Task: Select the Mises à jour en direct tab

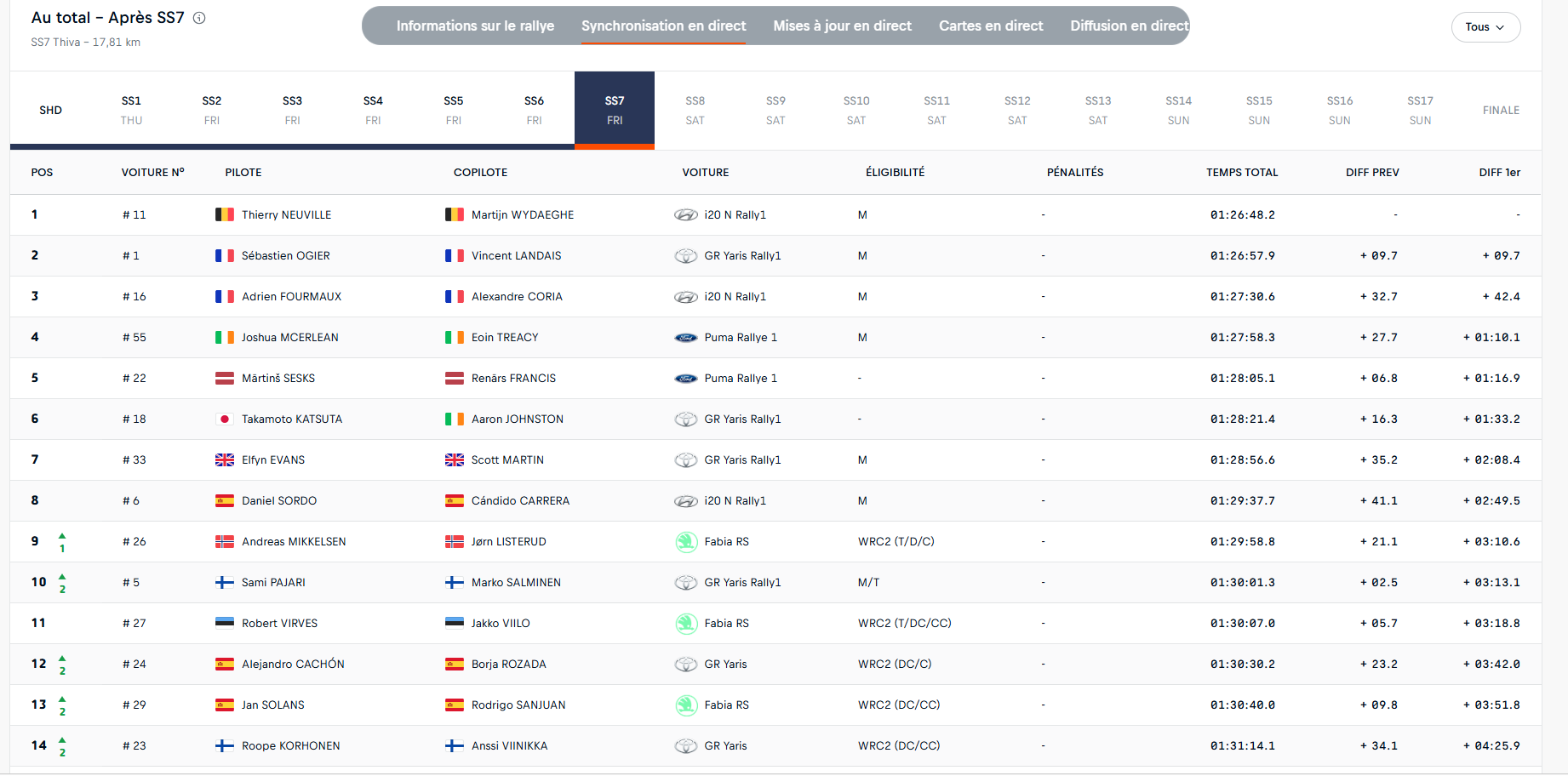Action: point(842,26)
